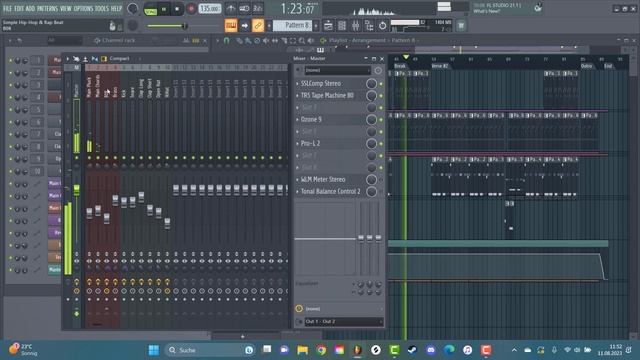Select the playlist select tool dashed square

[293, 40]
